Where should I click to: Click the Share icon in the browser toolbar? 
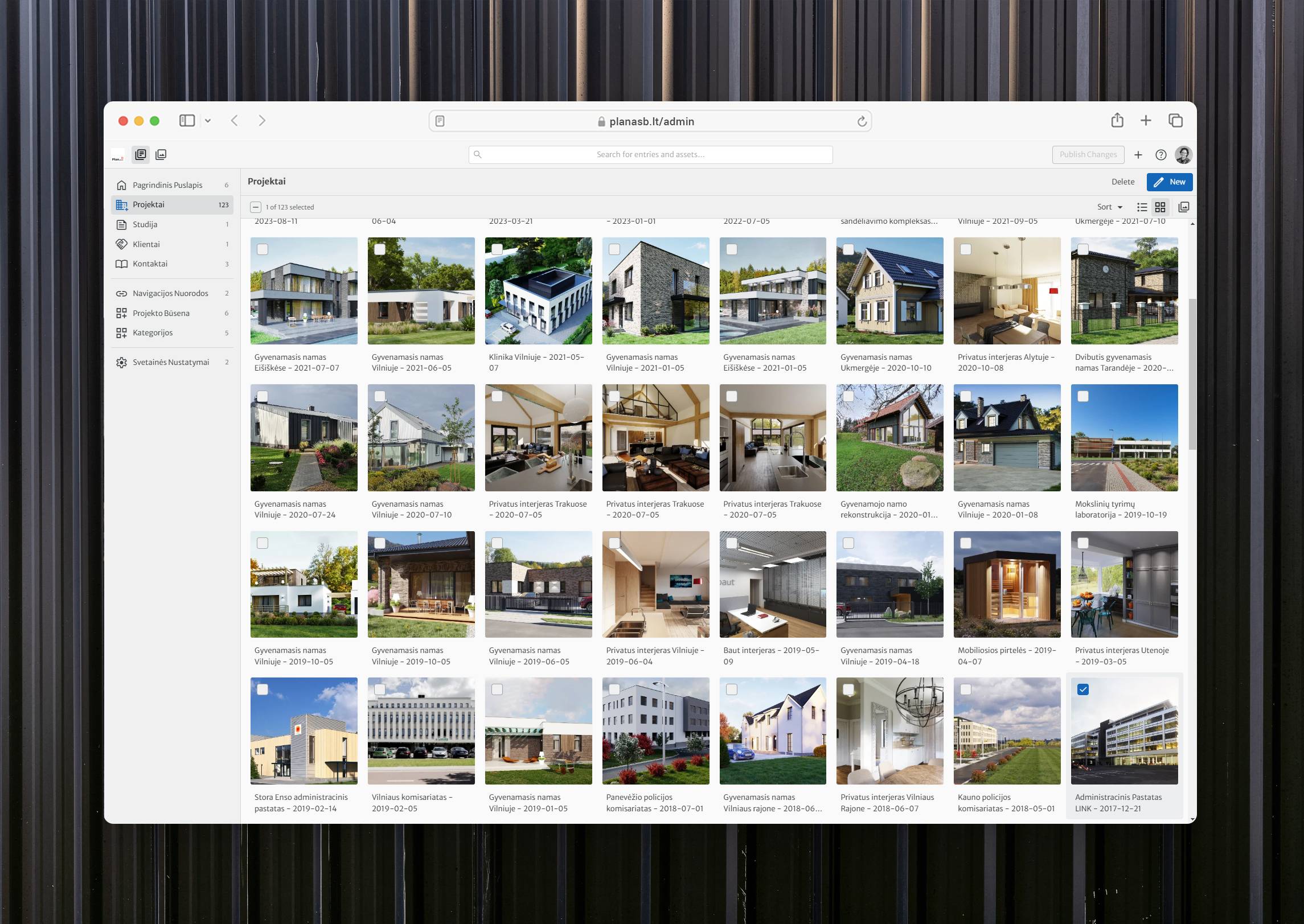1118,121
